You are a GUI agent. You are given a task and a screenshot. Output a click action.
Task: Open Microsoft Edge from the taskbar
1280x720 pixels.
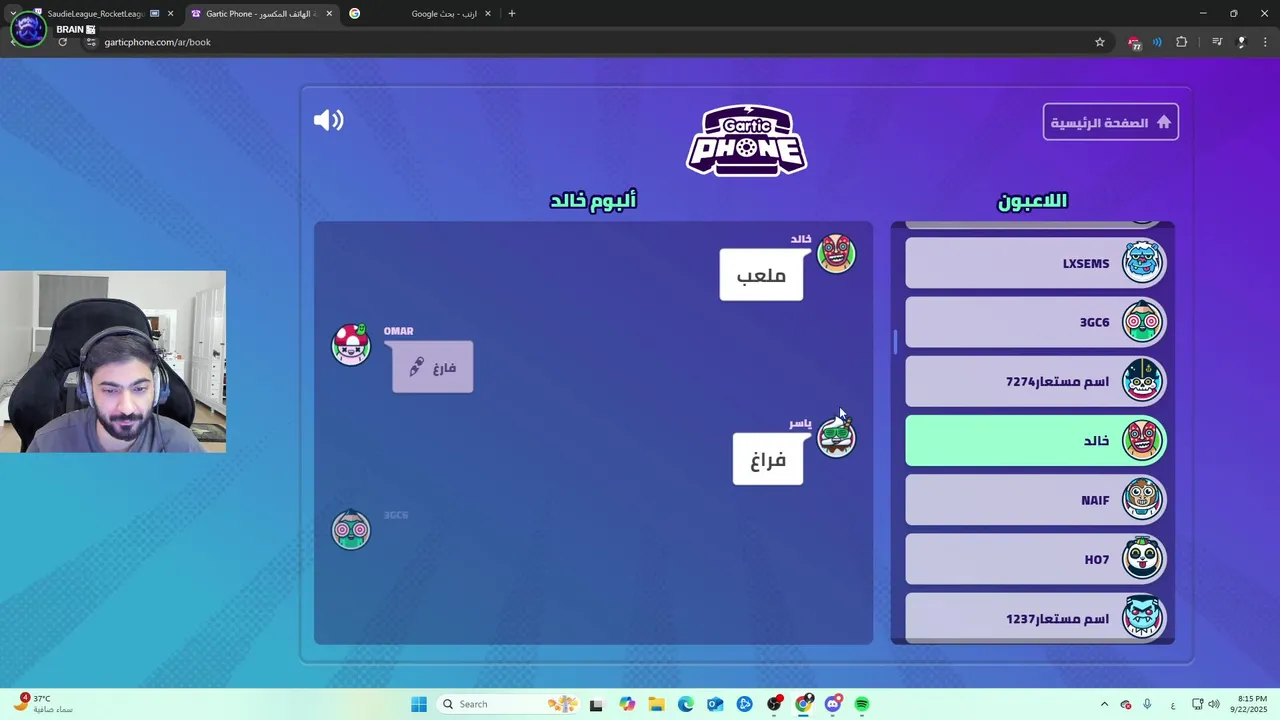pyautogui.click(x=686, y=704)
